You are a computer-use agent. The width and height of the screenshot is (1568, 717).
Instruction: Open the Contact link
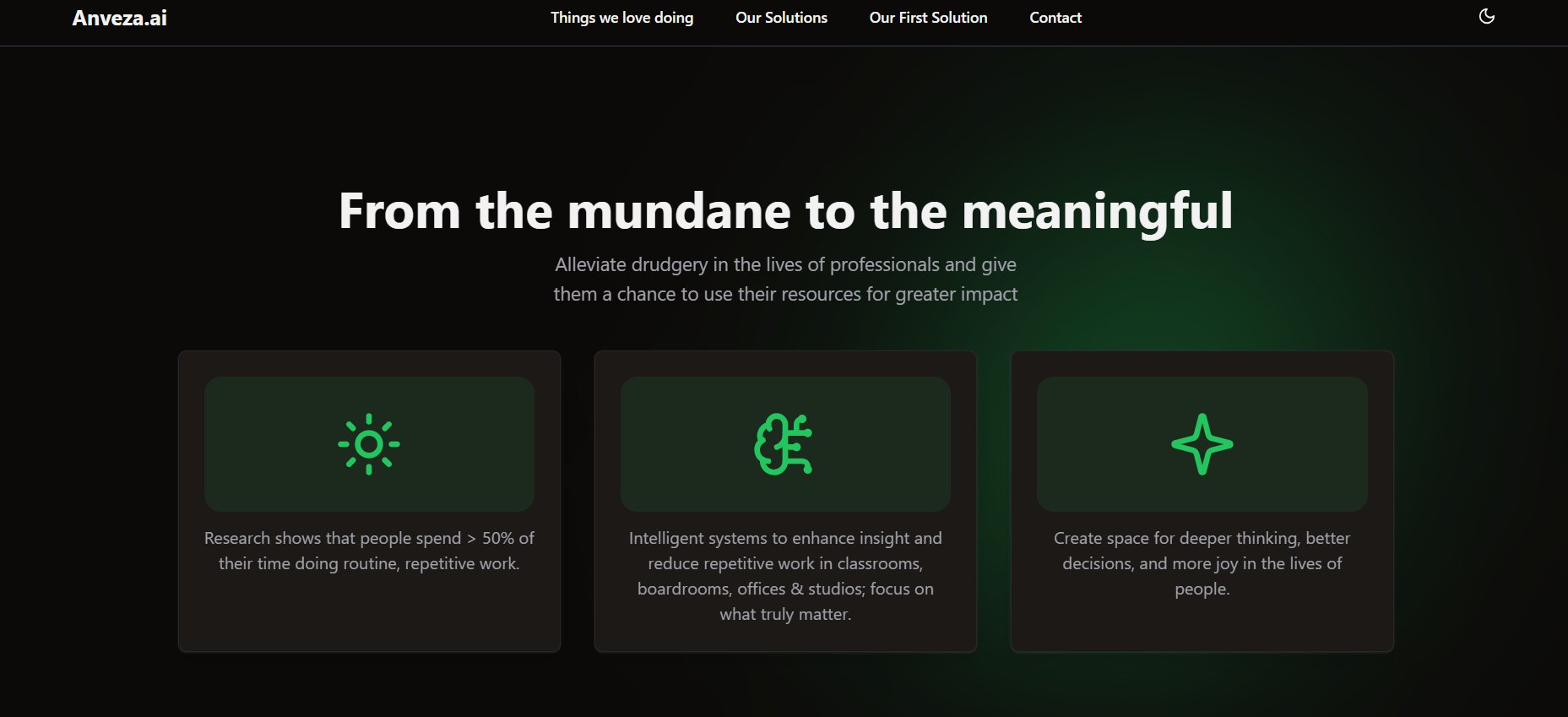click(1055, 18)
